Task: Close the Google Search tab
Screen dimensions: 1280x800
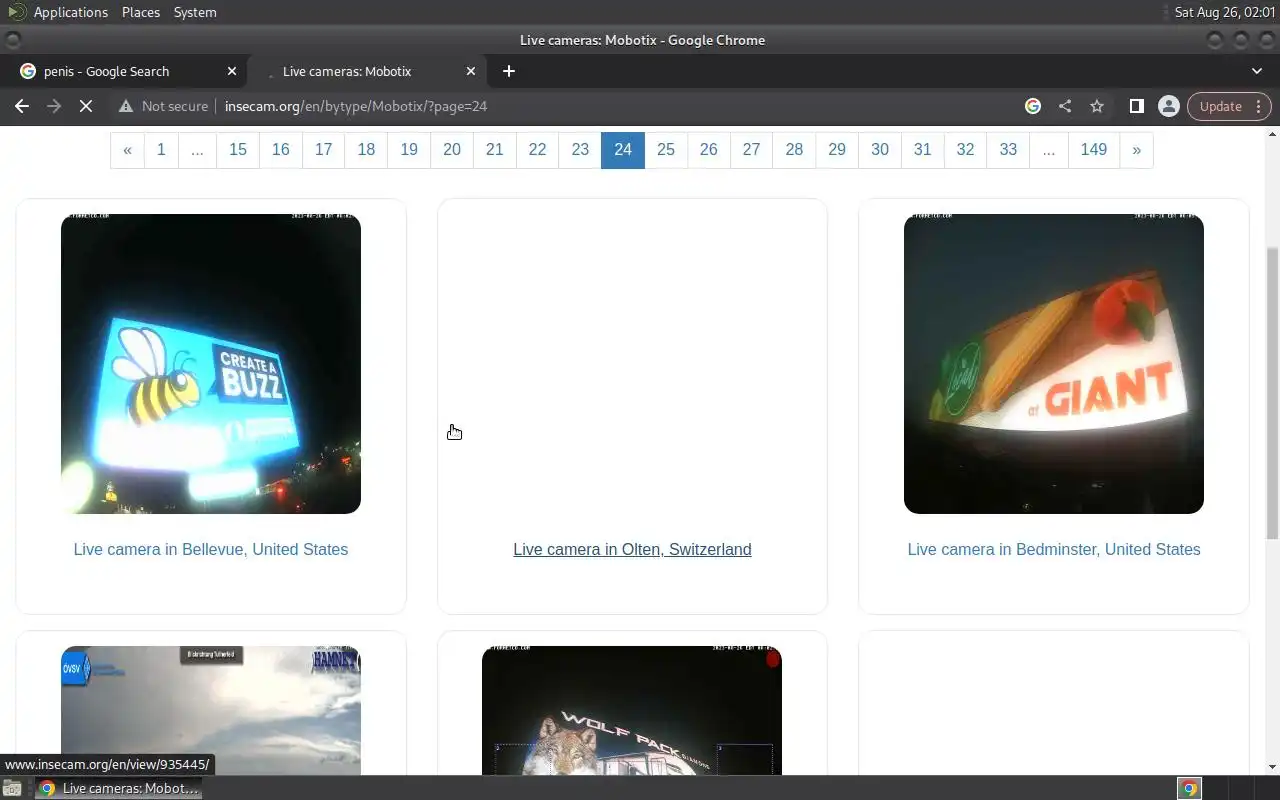Action: [x=232, y=71]
